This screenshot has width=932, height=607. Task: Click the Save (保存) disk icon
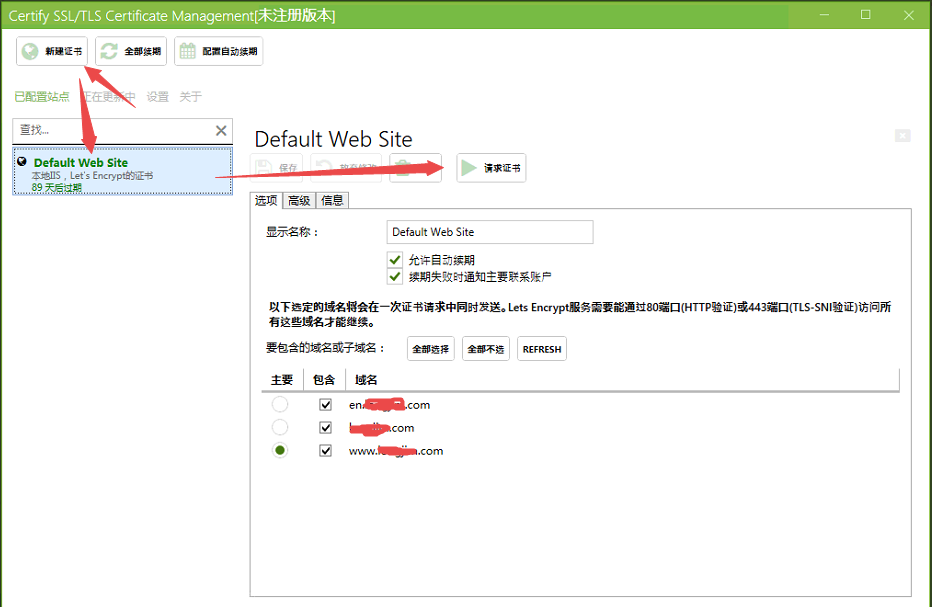pos(264,167)
